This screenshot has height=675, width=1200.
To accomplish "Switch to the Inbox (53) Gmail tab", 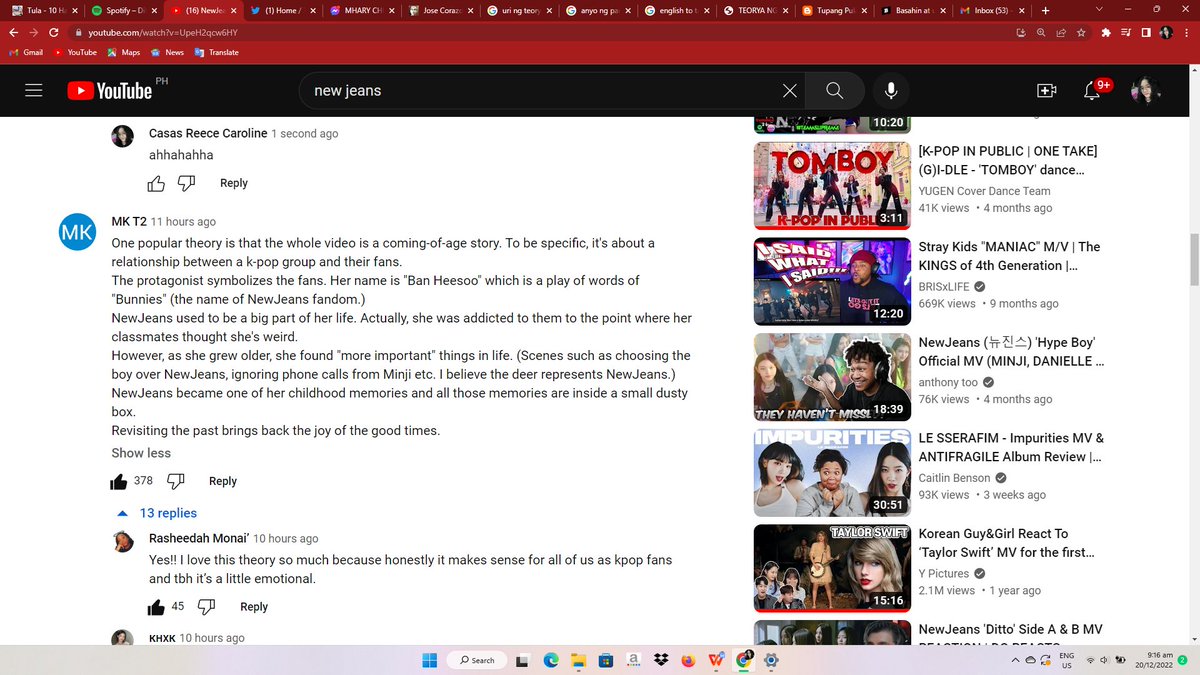I will coord(991,10).
